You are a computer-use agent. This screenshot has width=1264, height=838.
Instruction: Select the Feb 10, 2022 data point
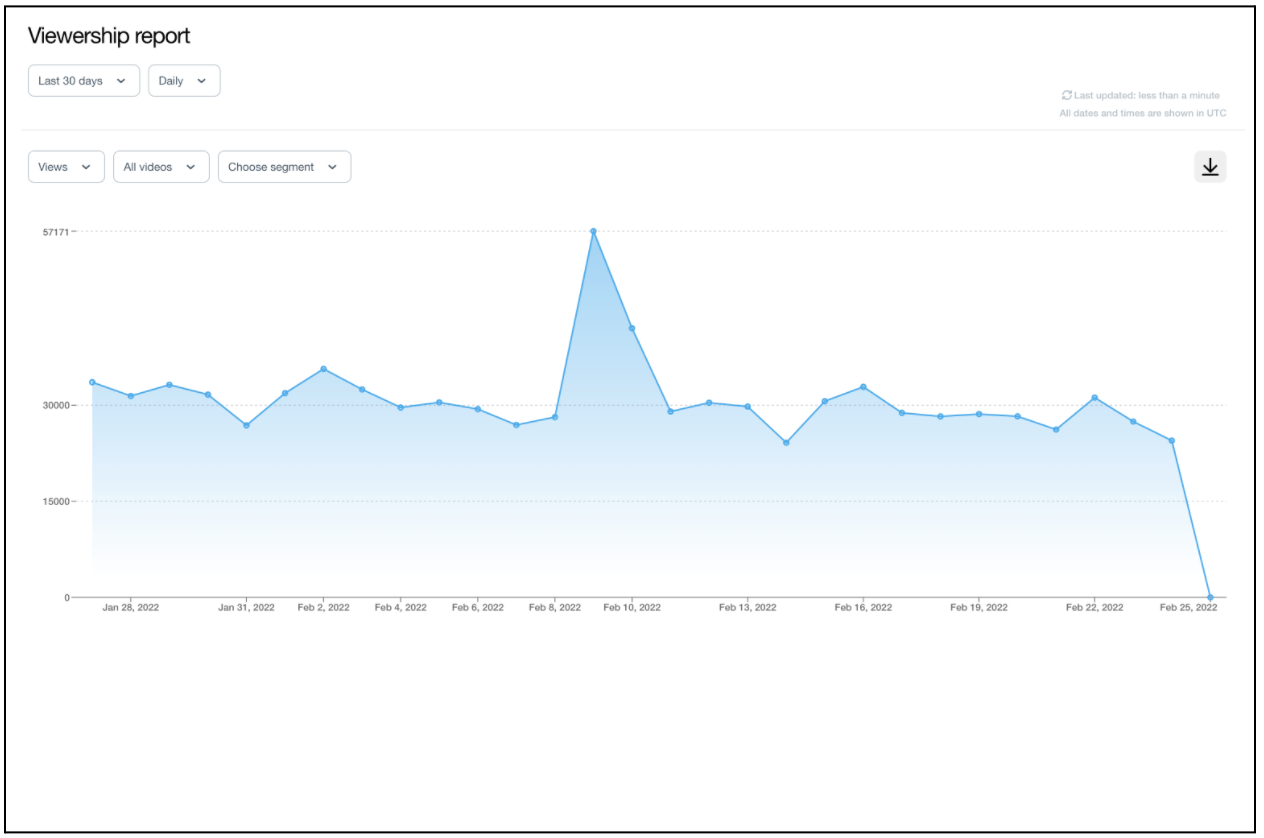click(632, 328)
